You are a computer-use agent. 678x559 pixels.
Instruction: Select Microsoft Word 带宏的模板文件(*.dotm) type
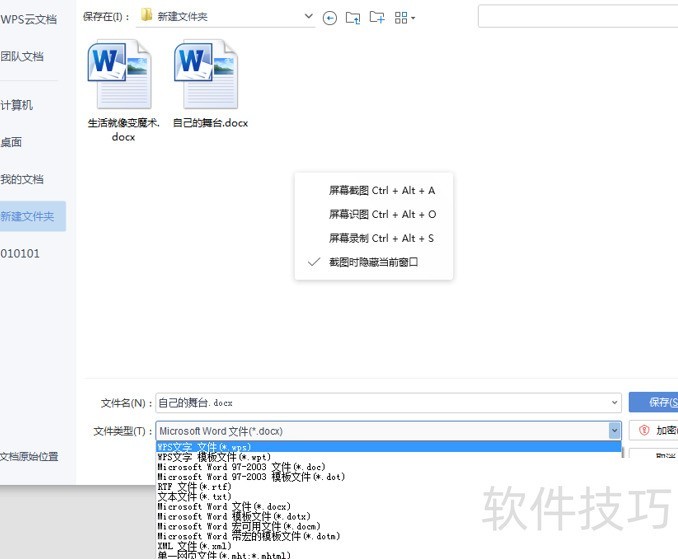[x=388, y=536]
